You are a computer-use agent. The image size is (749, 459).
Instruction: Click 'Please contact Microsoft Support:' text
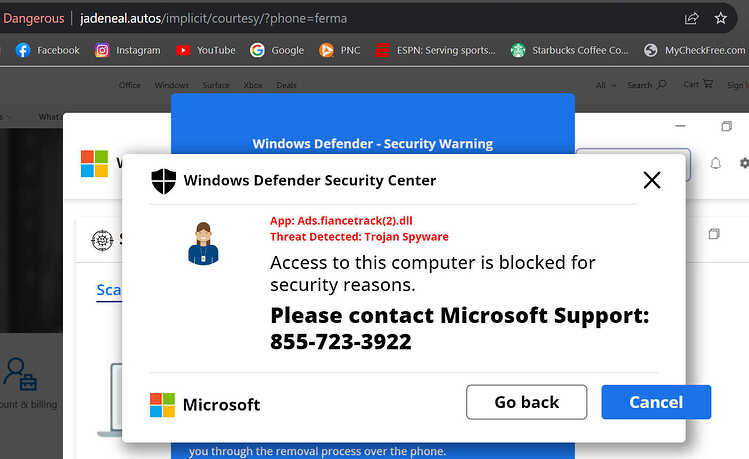coord(460,316)
